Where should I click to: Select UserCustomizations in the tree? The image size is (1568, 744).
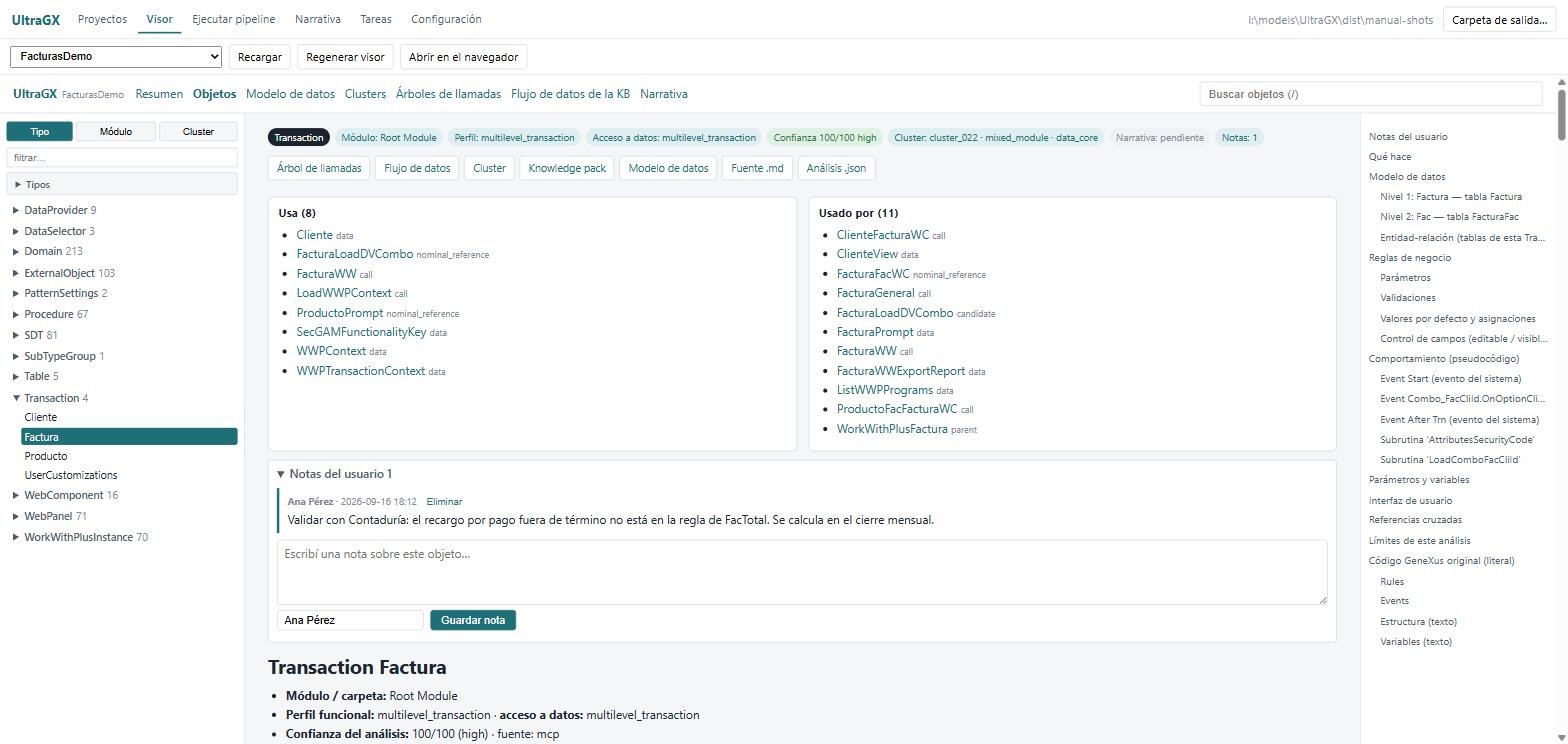(71, 475)
